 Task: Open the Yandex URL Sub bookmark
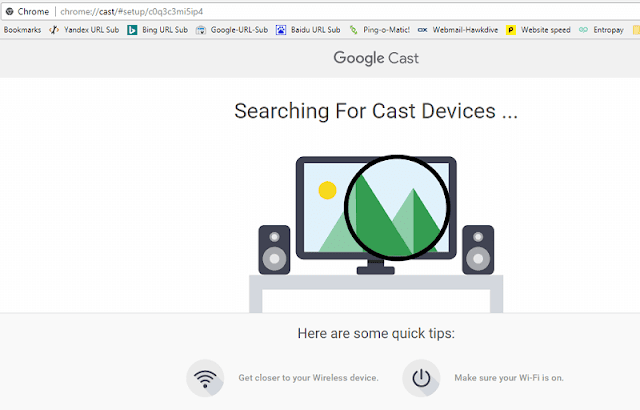(x=91, y=30)
